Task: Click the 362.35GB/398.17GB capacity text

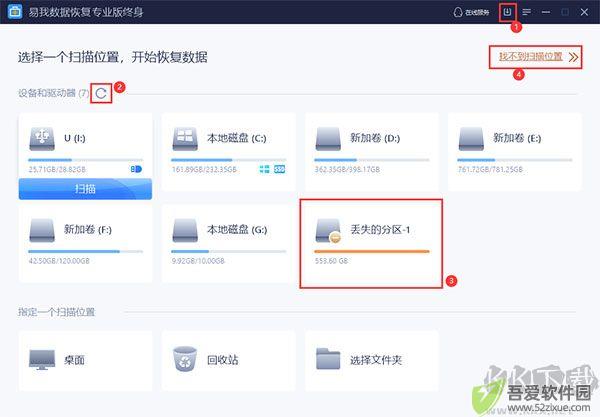Action: (347, 169)
